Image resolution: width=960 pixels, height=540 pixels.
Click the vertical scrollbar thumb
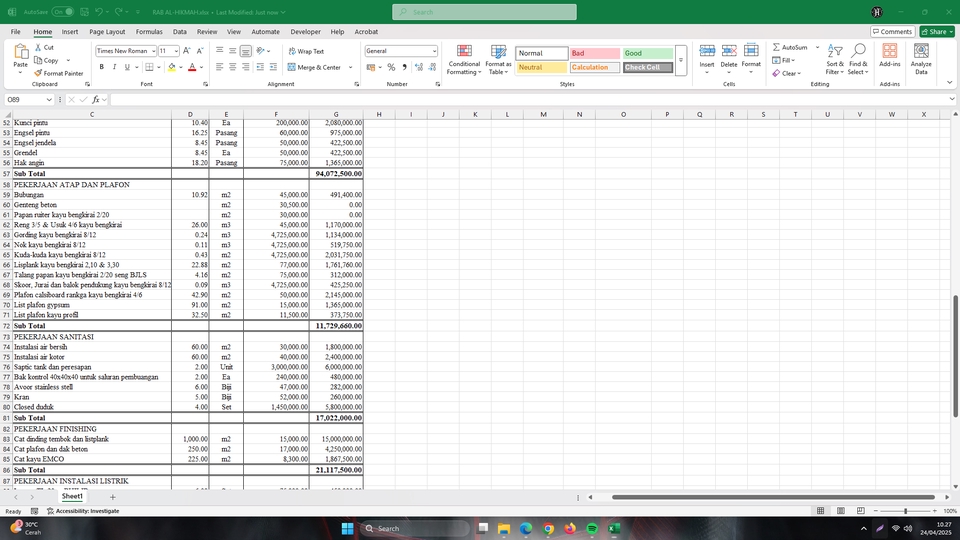click(955, 357)
